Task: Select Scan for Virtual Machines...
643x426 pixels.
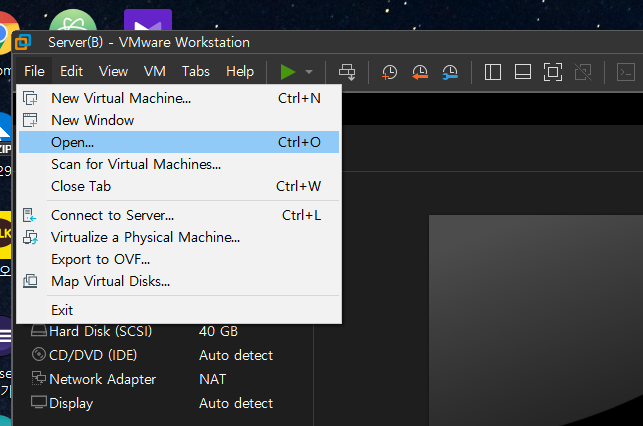Action: 179,164
